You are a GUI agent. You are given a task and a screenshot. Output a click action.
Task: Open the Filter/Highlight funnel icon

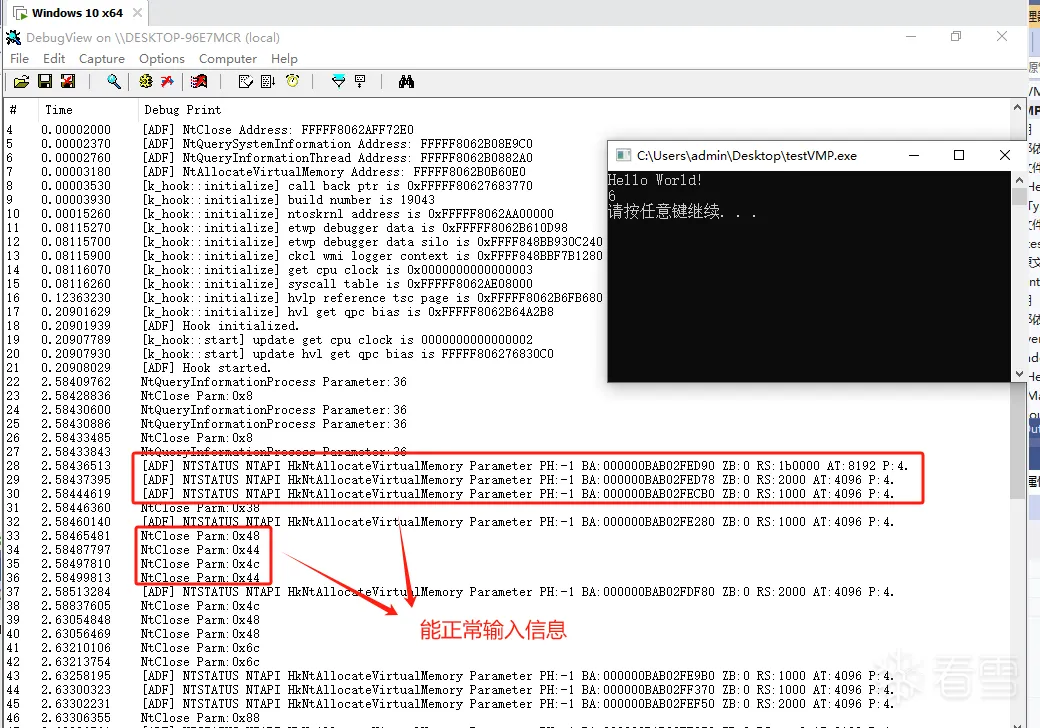pyautogui.click(x=338, y=82)
